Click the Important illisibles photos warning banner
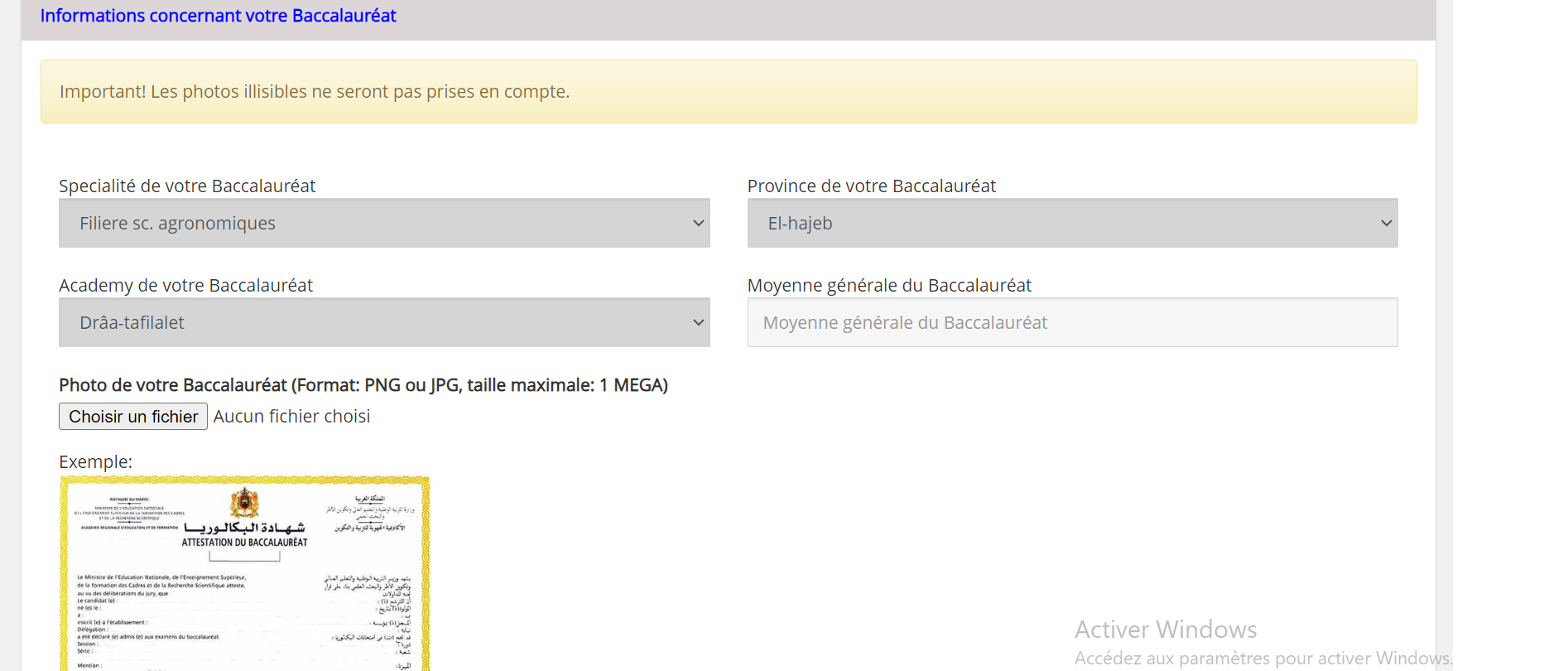Image resolution: width=1568 pixels, height=671 pixels. pos(728,92)
